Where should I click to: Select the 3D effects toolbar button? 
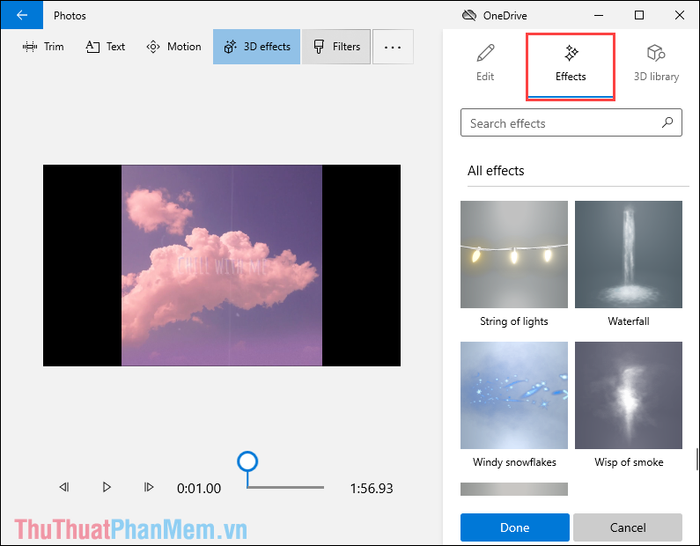pyautogui.click(x=257, y=47)
